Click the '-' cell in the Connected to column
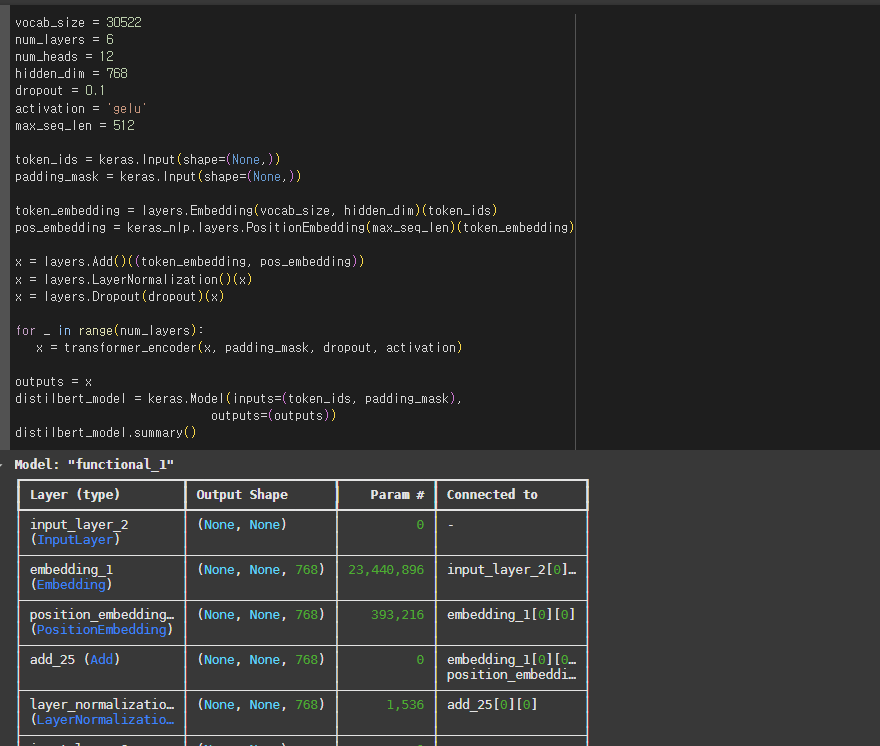The image size is (880, 746). click(451, 525)
